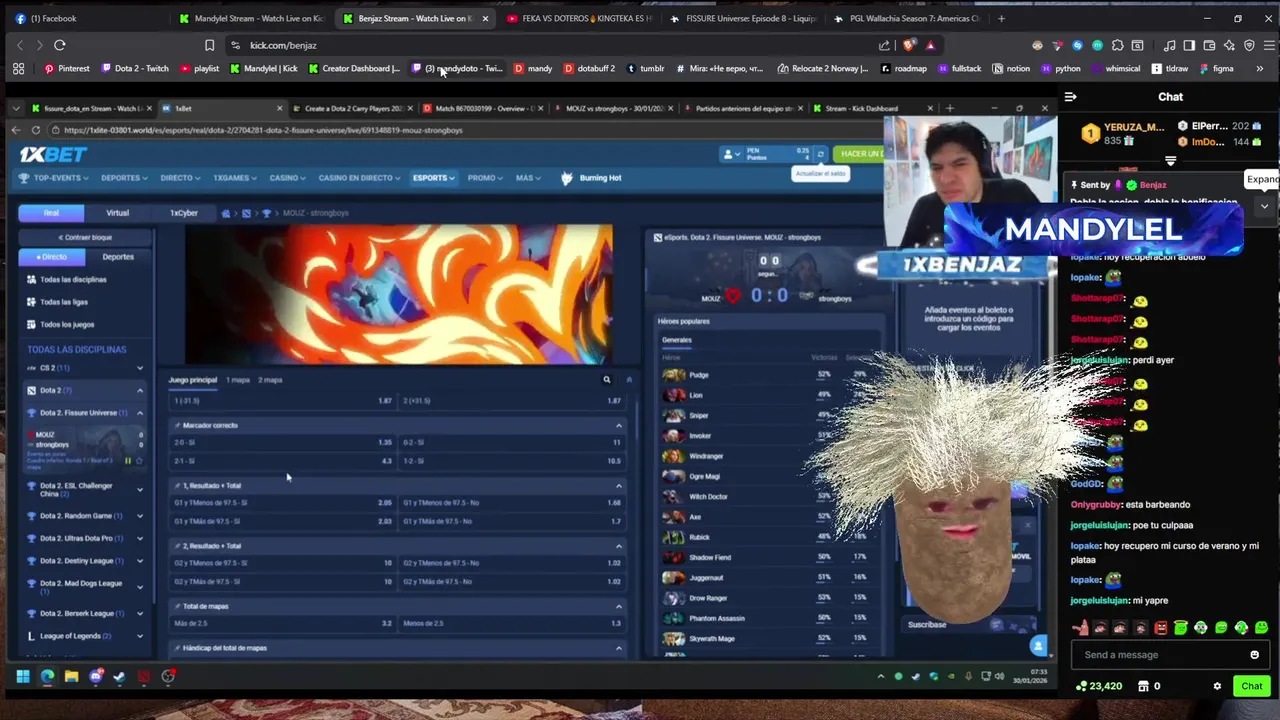Collapse Total de mapas betting section

coord(618,607)
